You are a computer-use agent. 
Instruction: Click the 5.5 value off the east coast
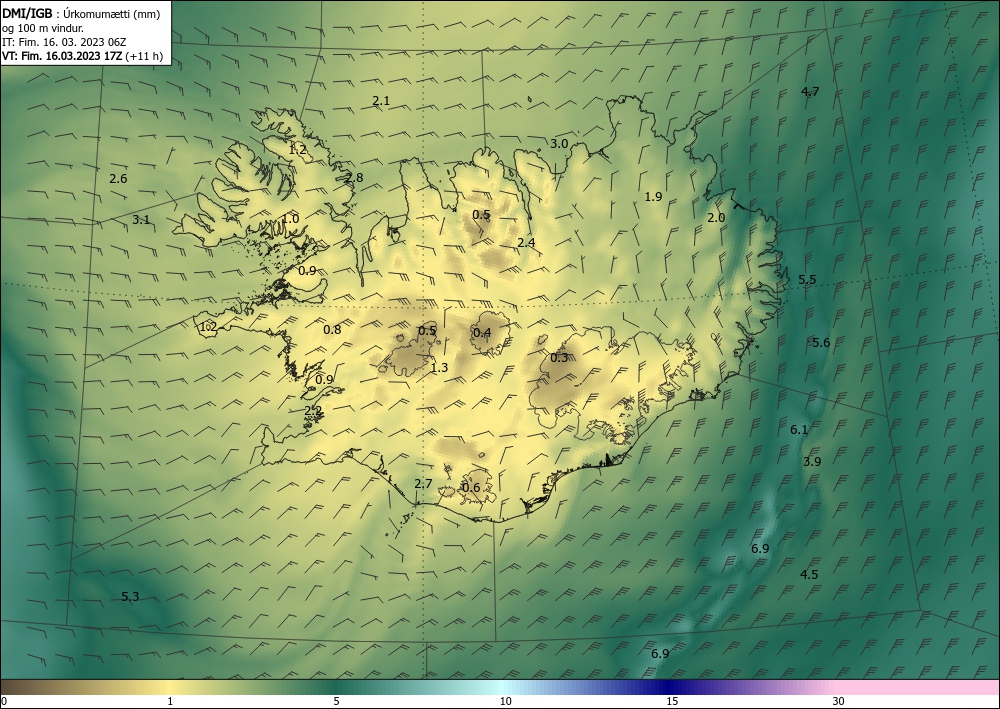point(807,279)
